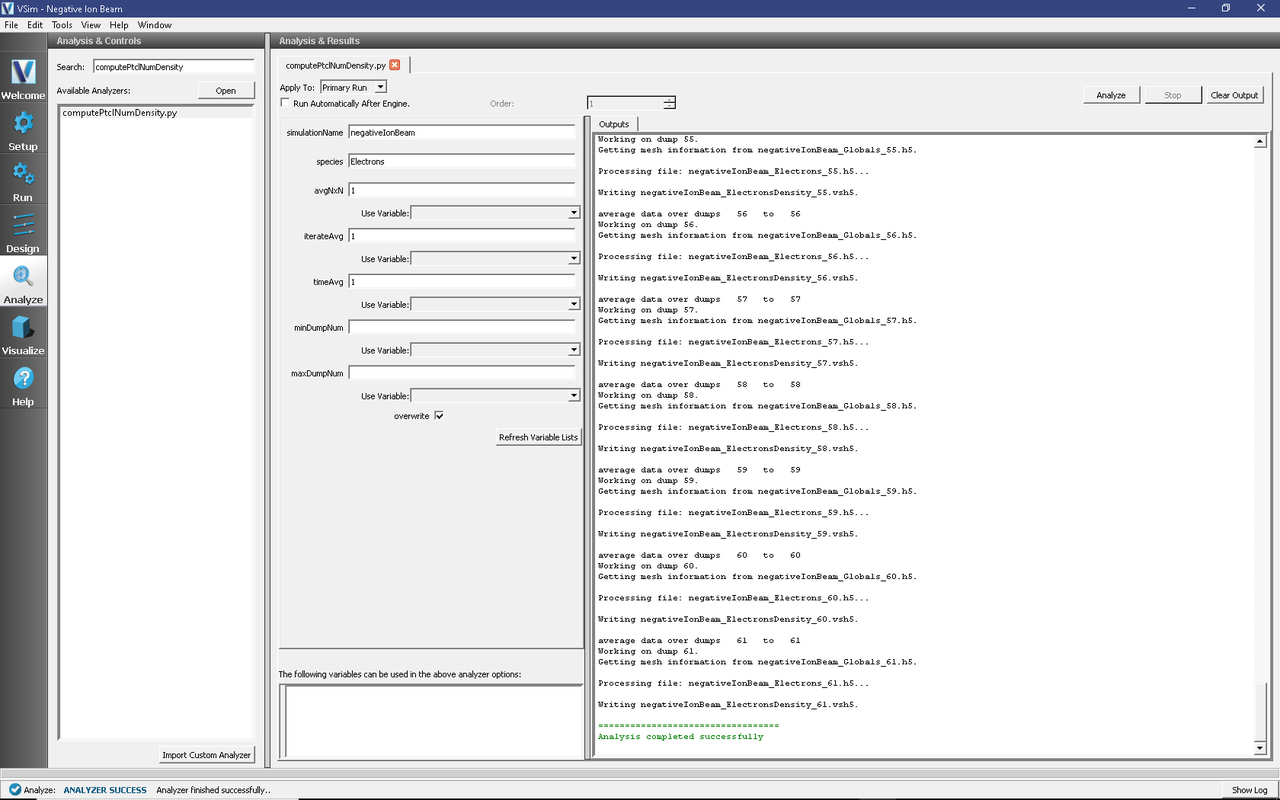Image resolution: width=1280 pixels, height=800 pixels.
Task: Open the avgNxN Use Variable dropdown
Action: [495, 213]
